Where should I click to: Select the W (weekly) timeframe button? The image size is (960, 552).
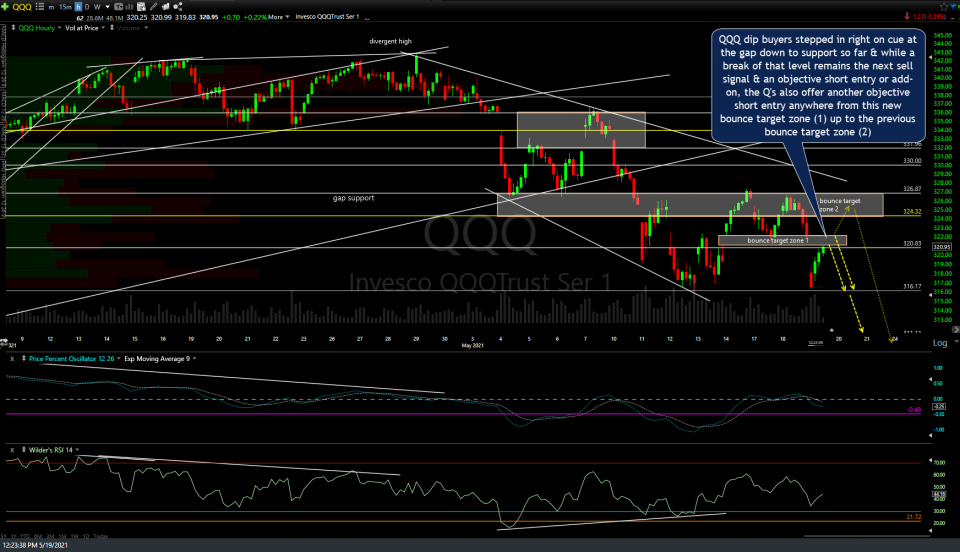click(x=97, y=7)
